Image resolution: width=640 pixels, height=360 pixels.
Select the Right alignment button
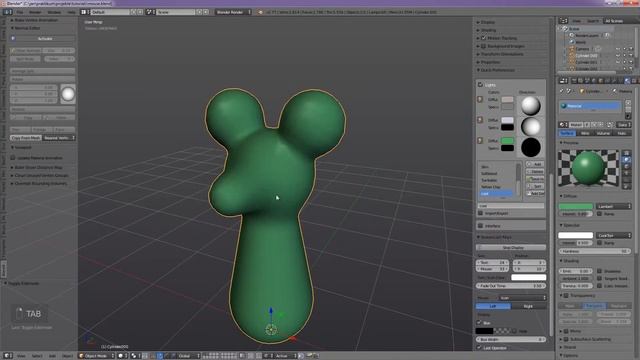point(528,306)
